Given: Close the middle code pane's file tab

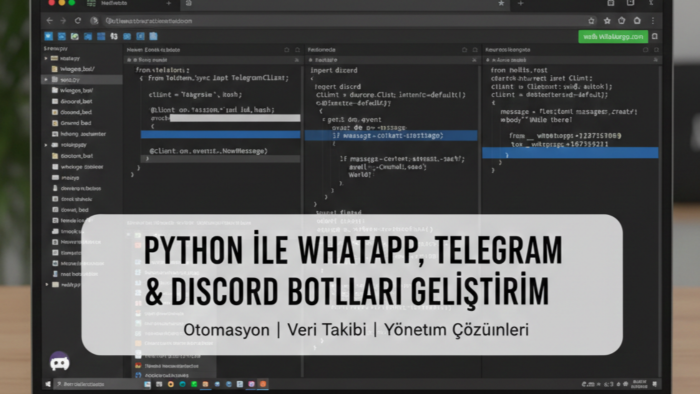Looking at the screenshot, I should tap(474, 60).
